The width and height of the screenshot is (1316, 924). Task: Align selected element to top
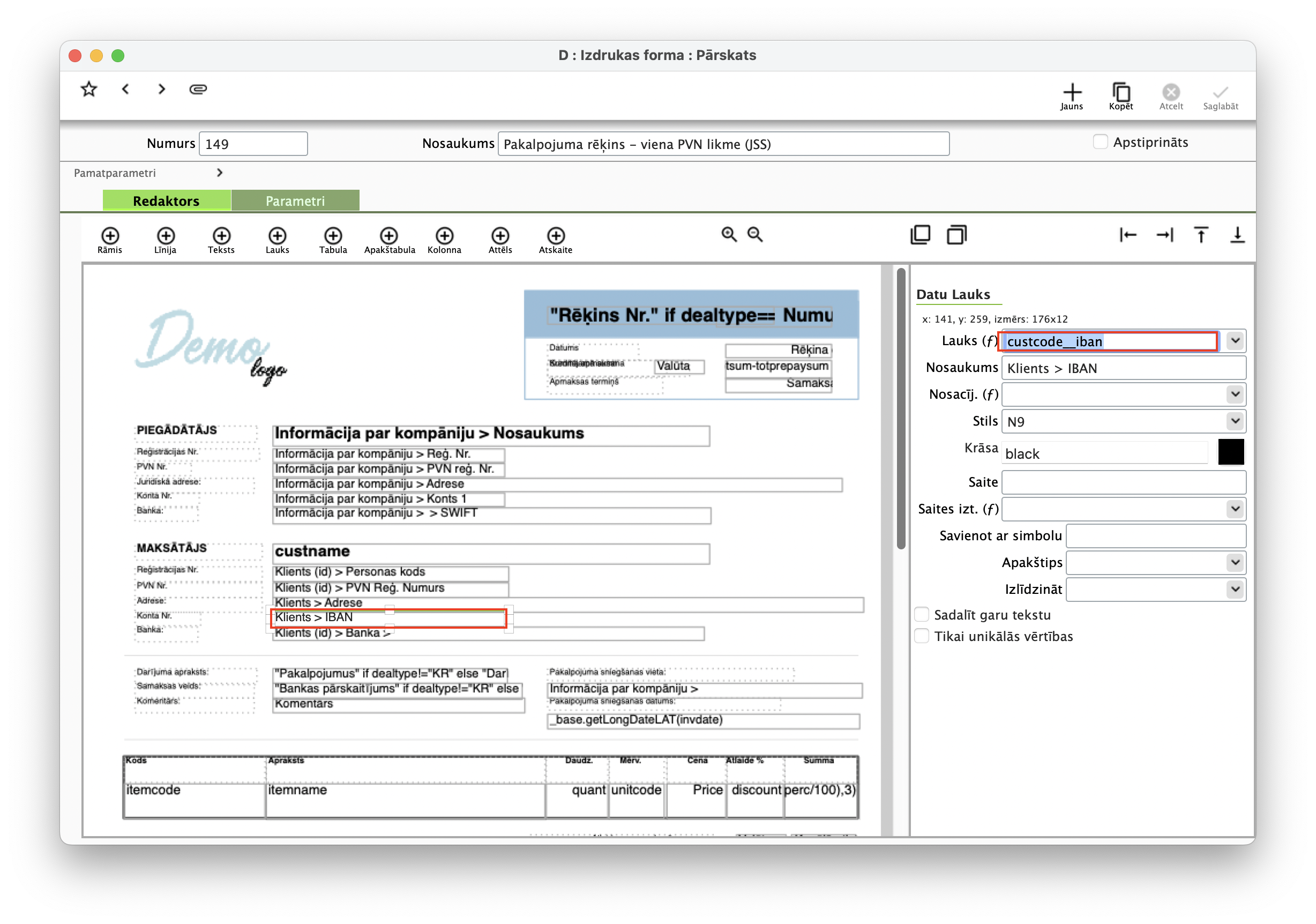(1201, 234)
